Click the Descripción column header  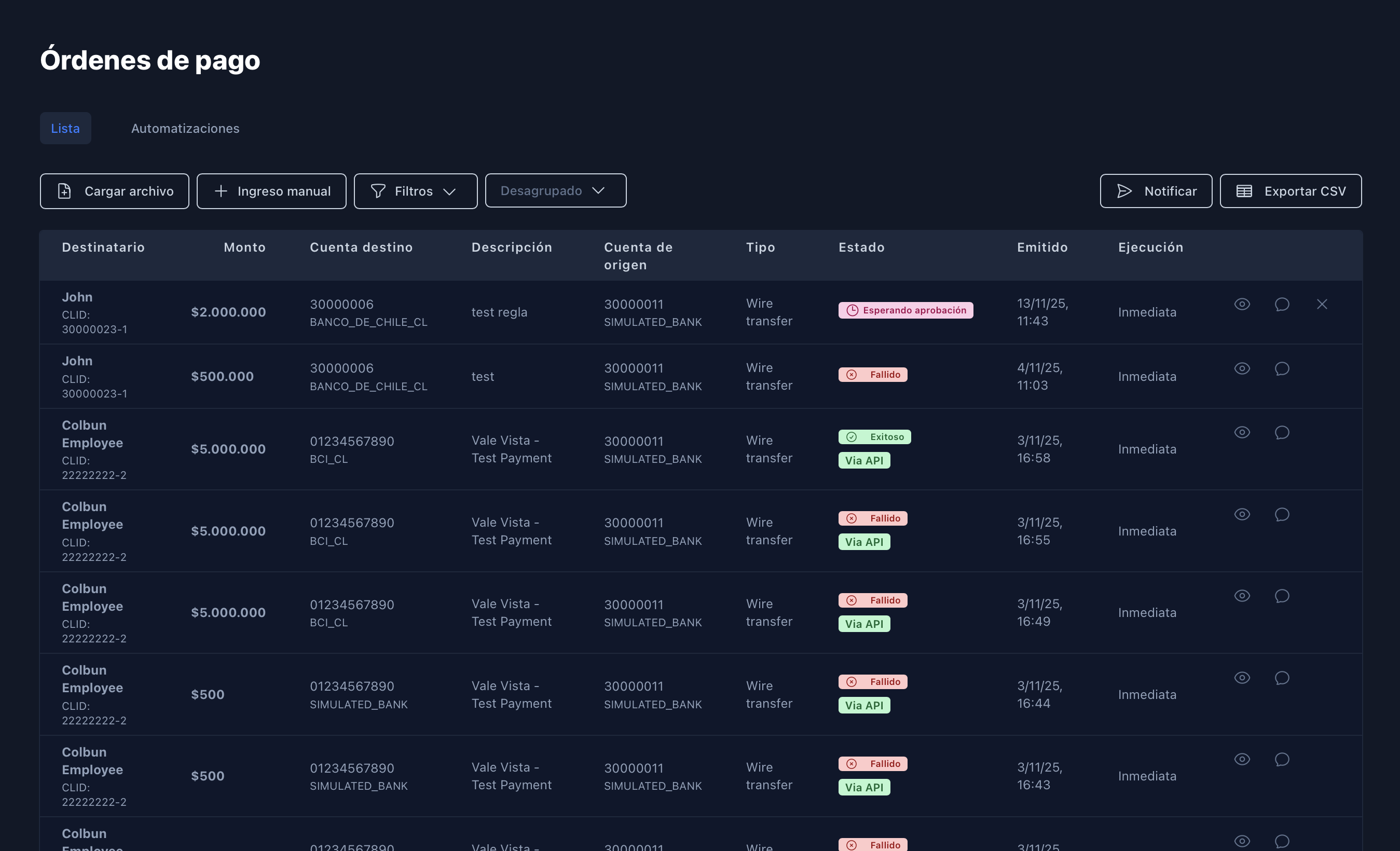click(x=512, y=247)
